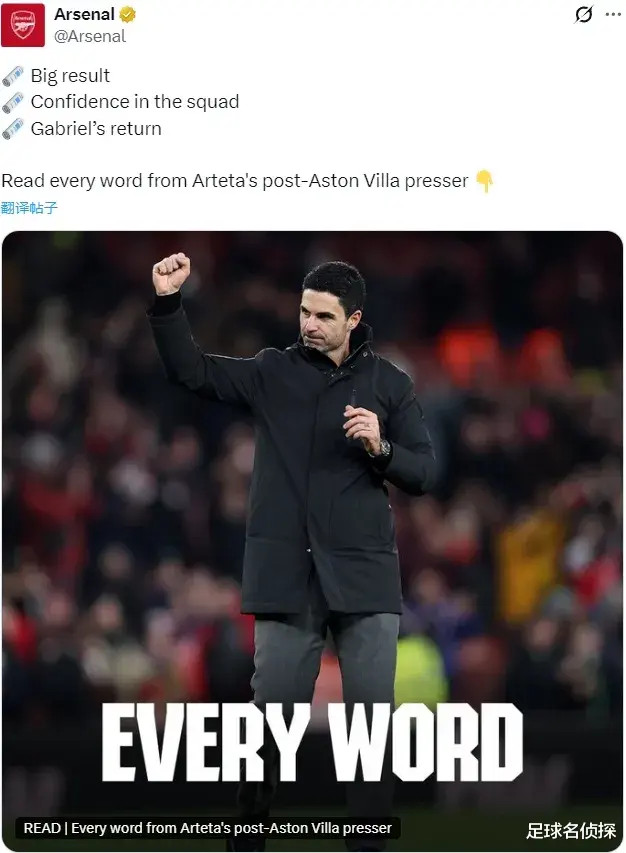Click the Gabriel's return text line
The width and height of the screenshot is (626, 853).
click(96, 129)
